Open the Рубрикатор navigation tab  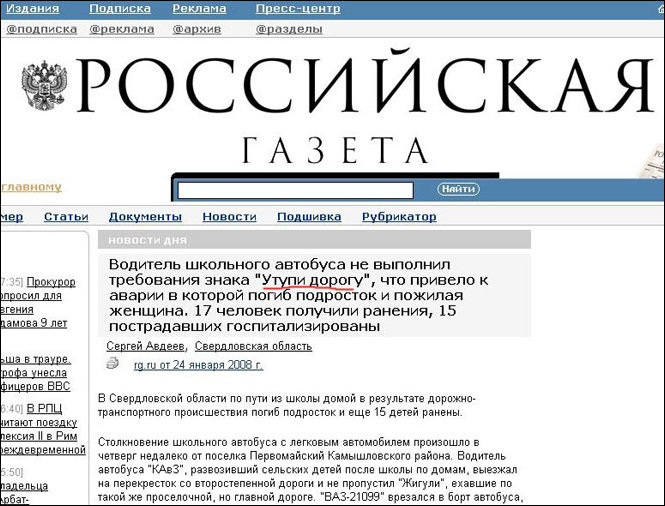pos(399,217)
